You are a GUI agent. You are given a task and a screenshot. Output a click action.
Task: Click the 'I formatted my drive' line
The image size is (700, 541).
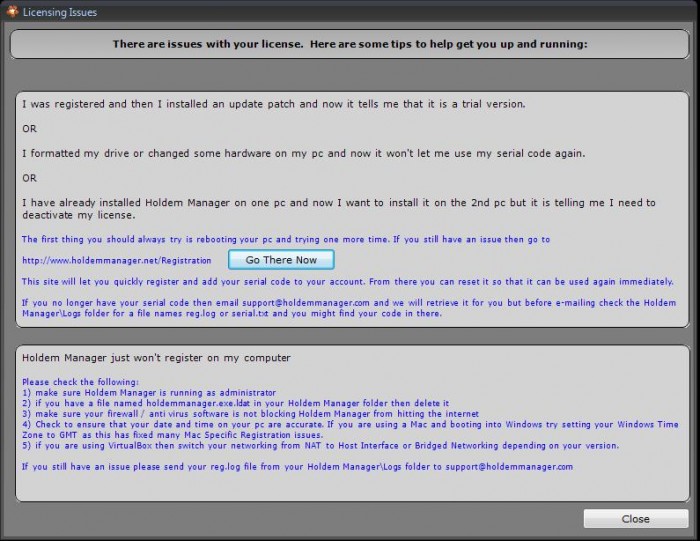click(304, 154)
